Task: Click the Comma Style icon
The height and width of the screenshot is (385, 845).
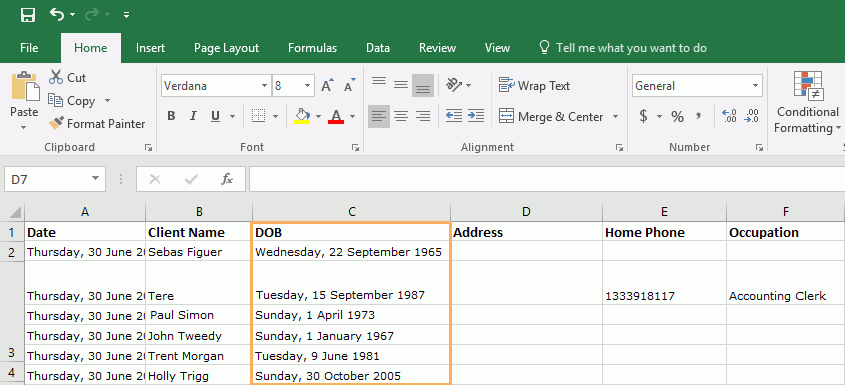Action: 699,116
